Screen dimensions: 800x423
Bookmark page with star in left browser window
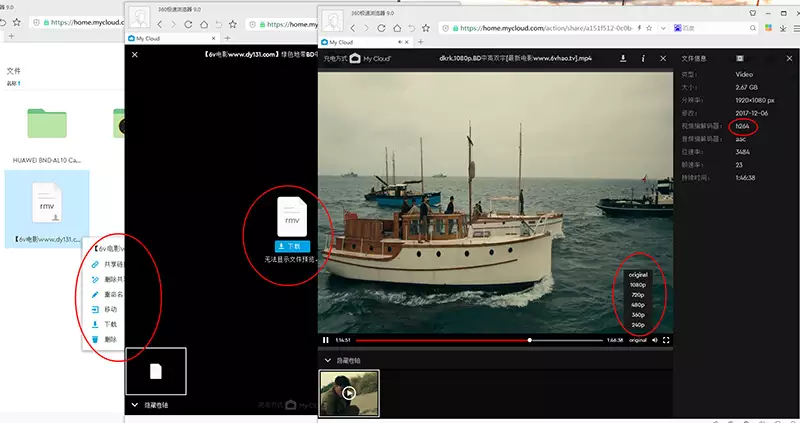click(16, 22)
